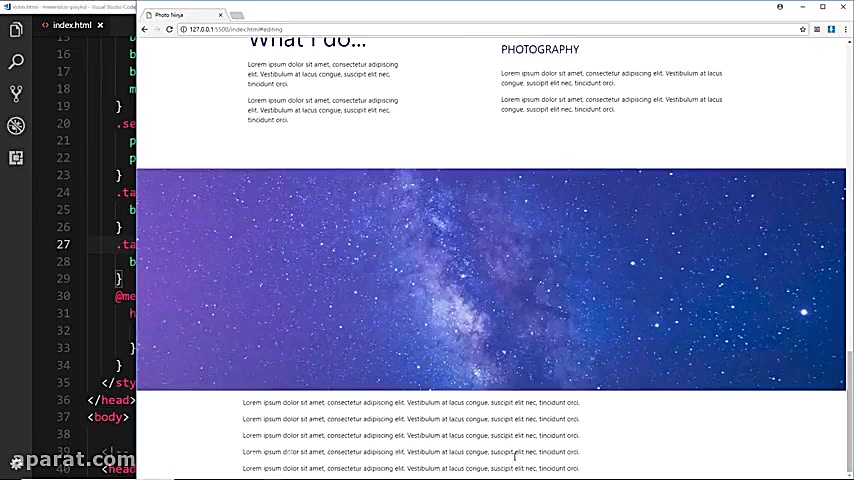Open the Debug view in VS Code

16,126
